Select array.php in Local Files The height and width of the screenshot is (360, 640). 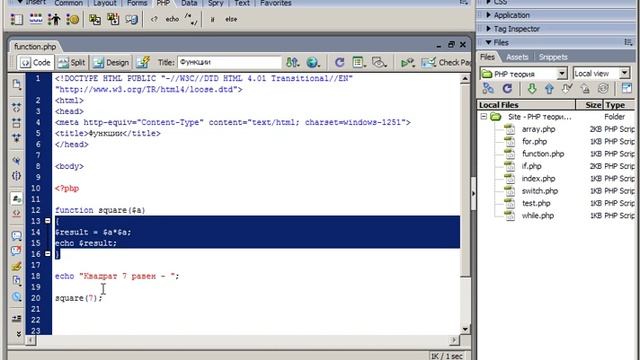(538, 129)
